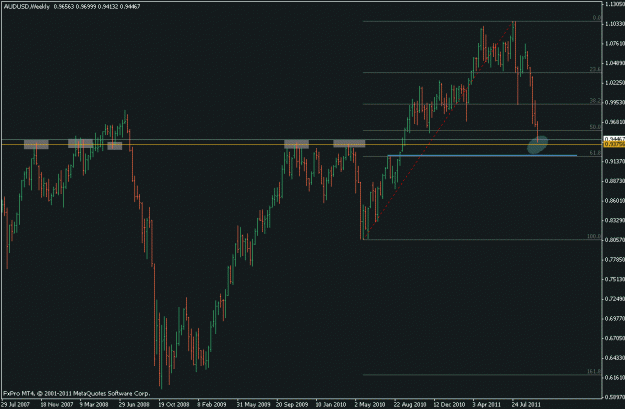This screenshot has height=409, width=625.
Task: Click the 61.8 Fibonacci level label
Action: (595, 153)
